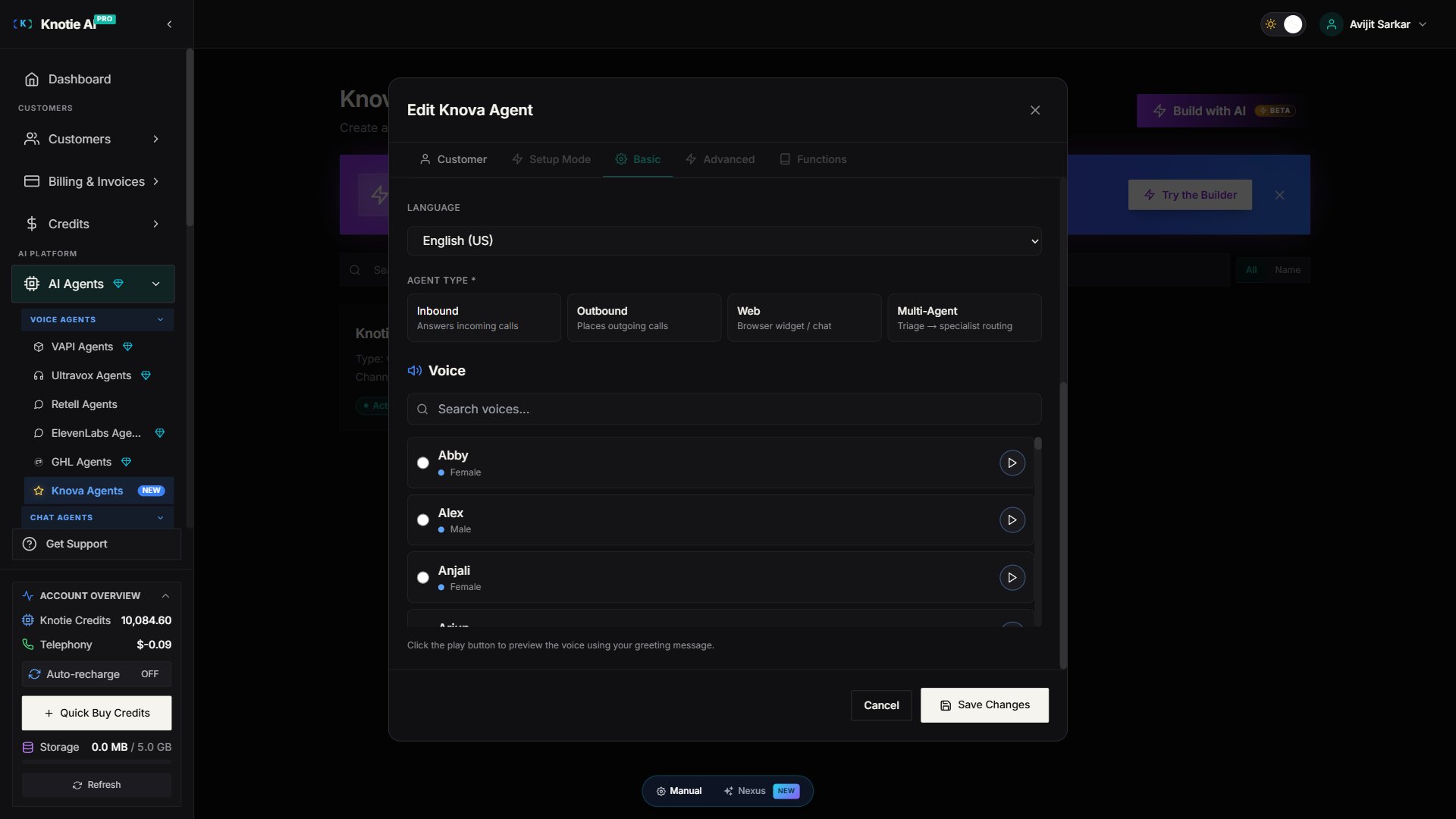Click the Retell Agents chat icon

(x=39, y=404)
